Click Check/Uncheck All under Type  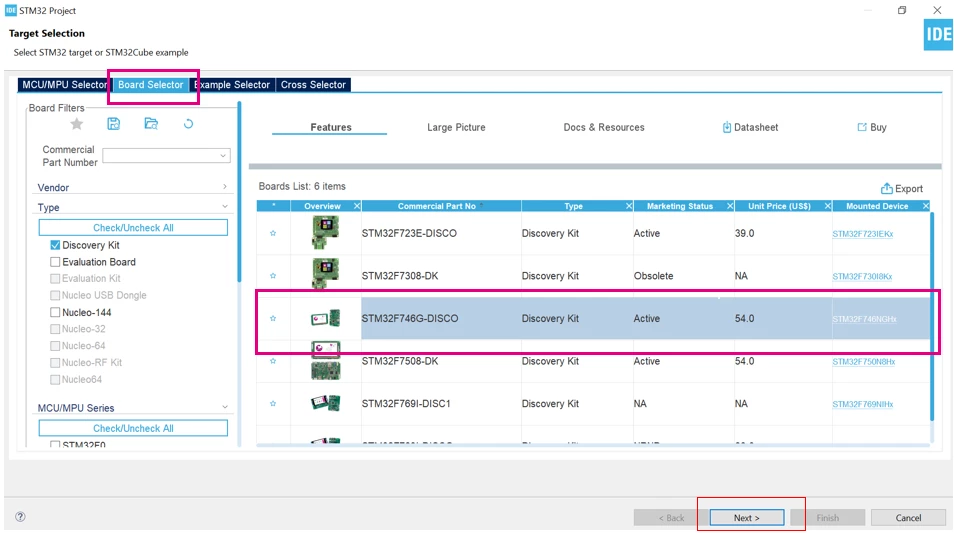click(133, 228)
